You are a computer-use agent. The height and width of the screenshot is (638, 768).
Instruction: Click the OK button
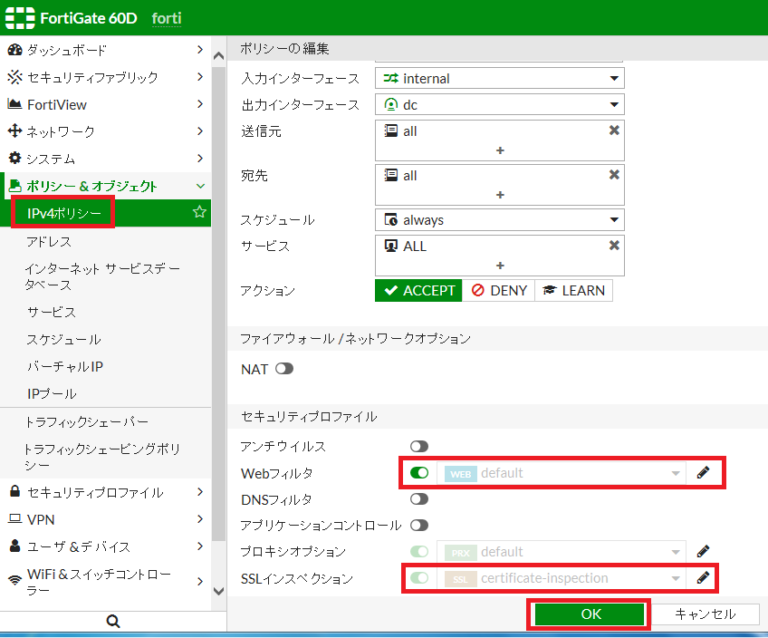pyautogui.click(x=590, y=614)
